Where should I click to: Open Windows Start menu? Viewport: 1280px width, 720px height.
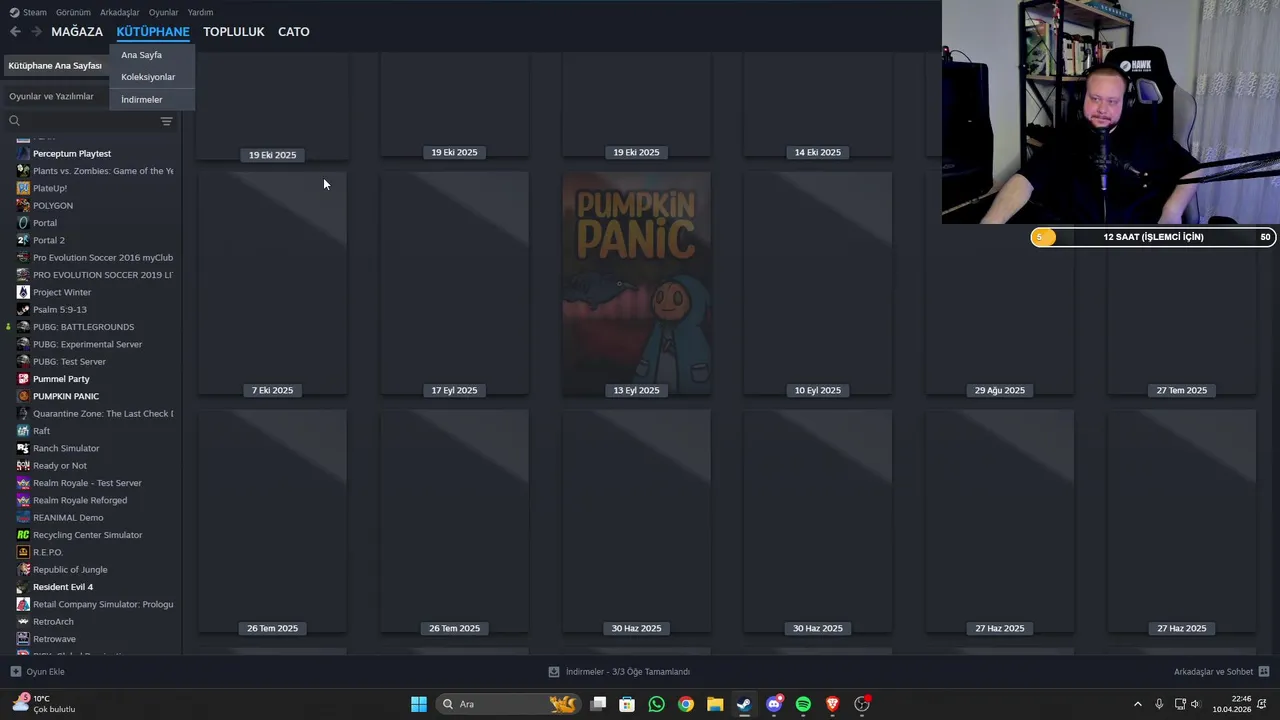[x=419, y=704]
